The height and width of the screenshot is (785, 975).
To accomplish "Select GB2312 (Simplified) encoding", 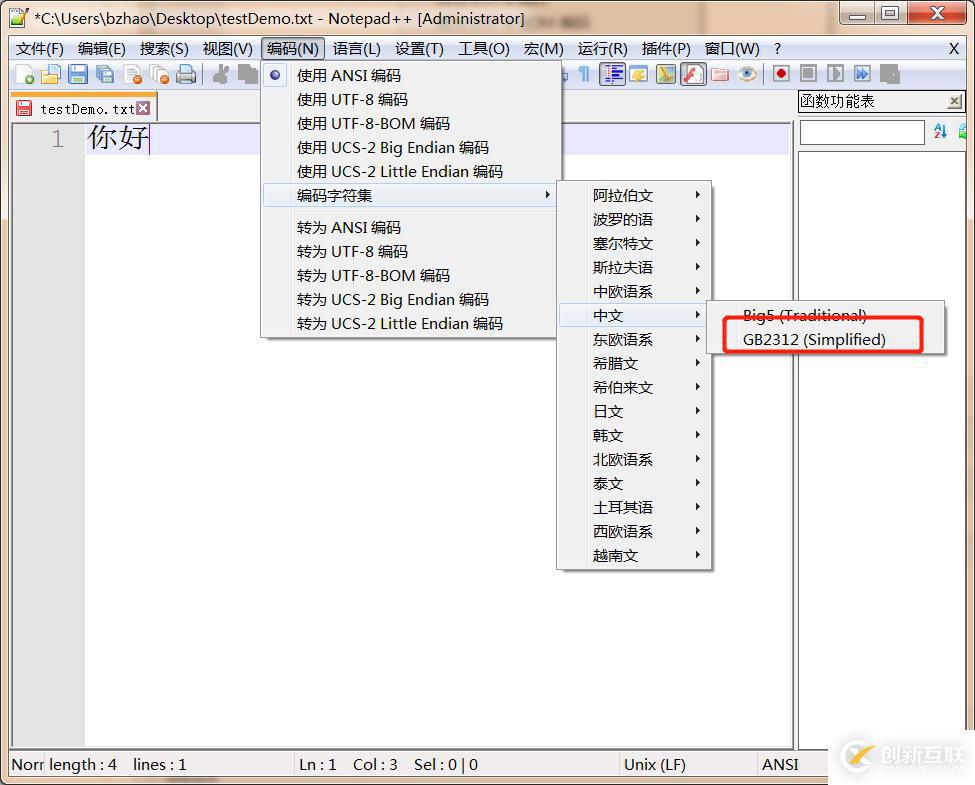I will (x=814, y=339).
